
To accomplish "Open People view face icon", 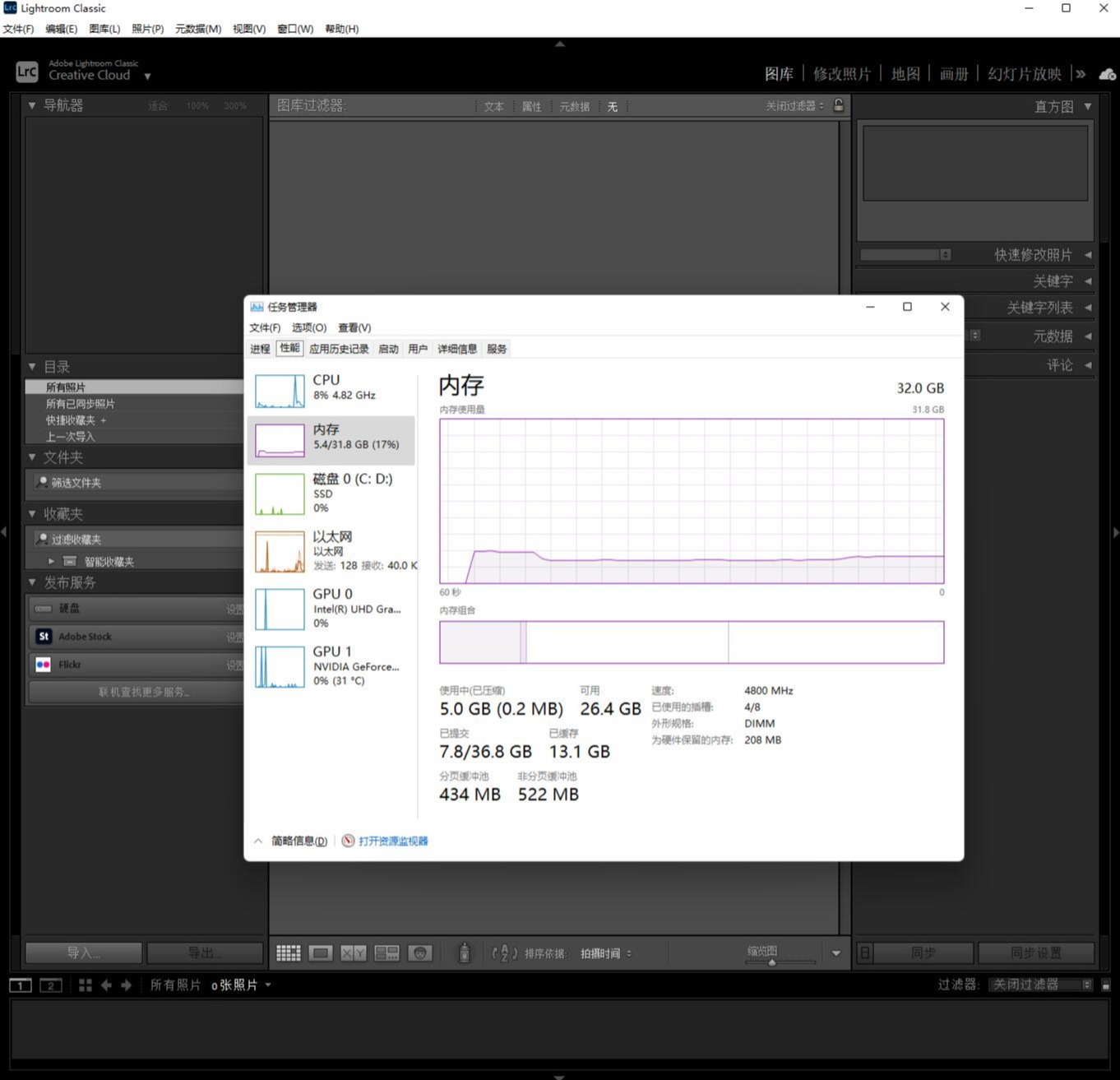I will 420,953.
